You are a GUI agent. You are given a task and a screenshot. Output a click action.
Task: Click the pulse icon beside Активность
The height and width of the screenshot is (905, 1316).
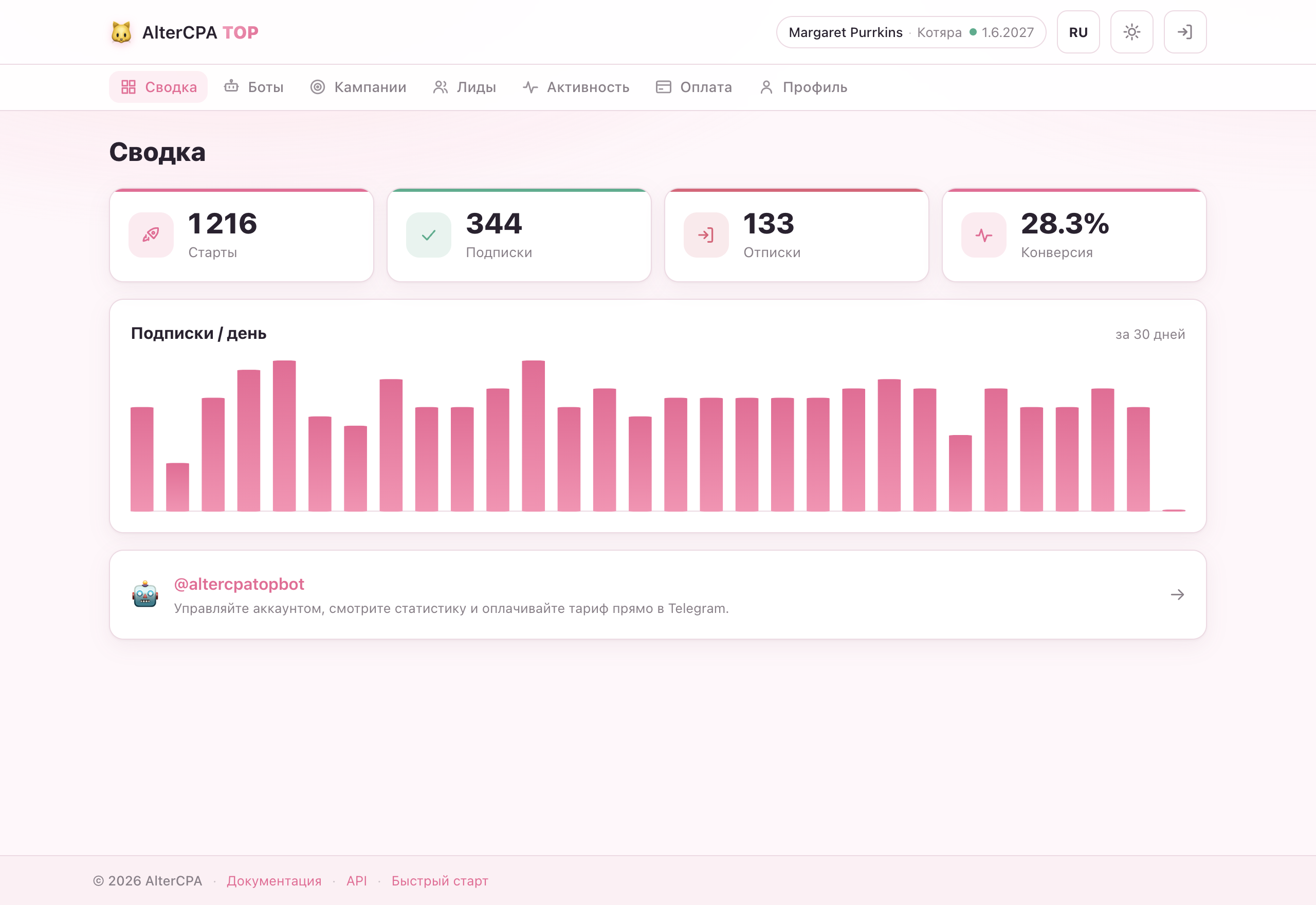click(530, 87)
